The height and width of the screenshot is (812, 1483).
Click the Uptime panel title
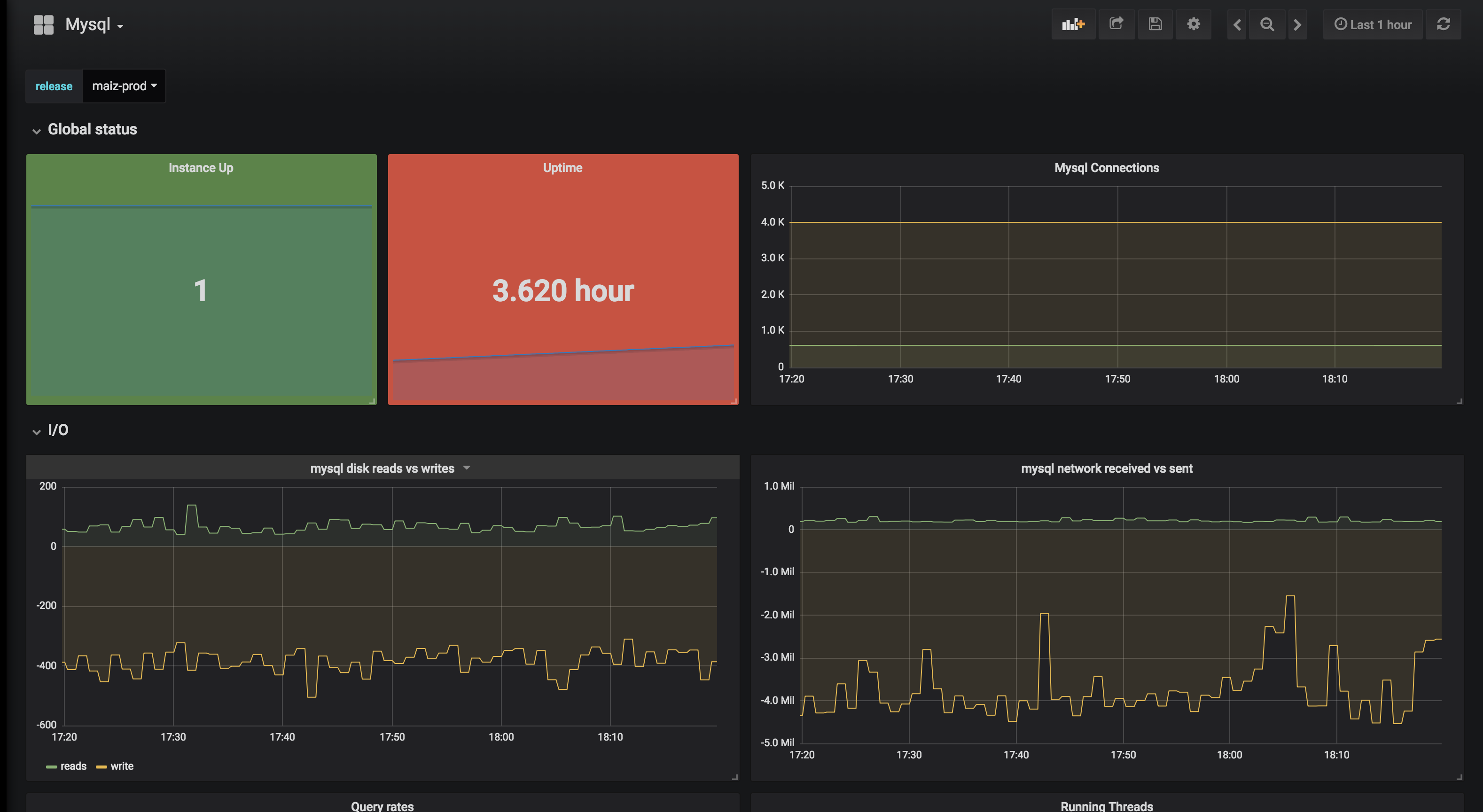(562, 168)
